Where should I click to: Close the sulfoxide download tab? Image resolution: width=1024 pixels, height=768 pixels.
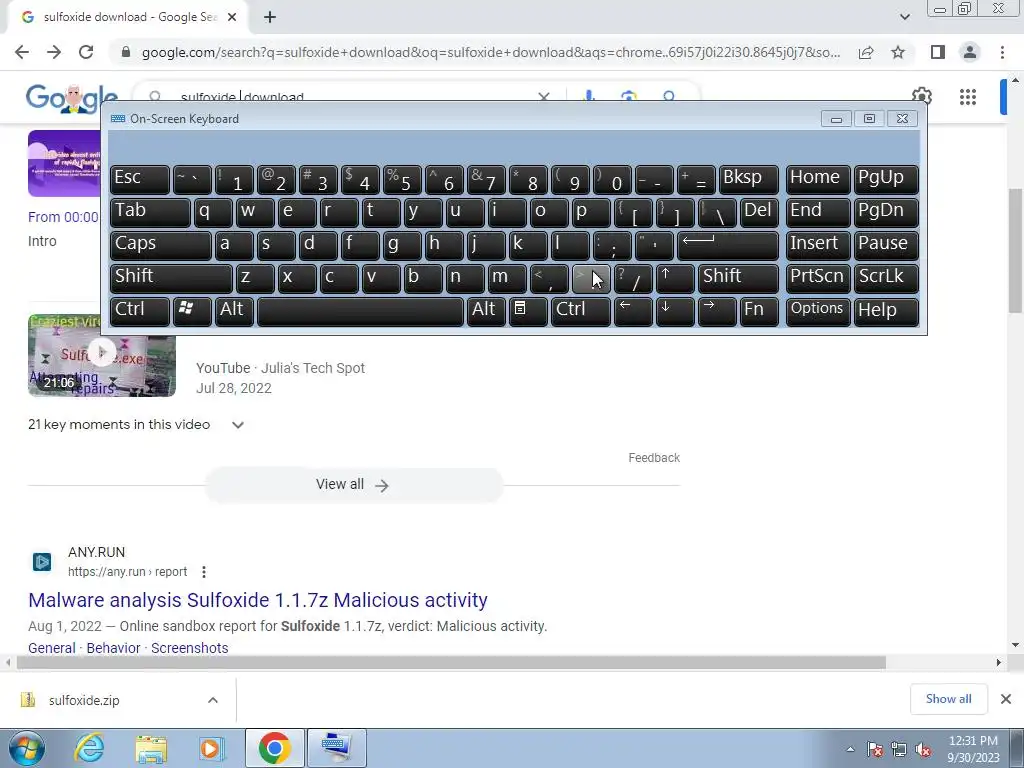(232, 17)
